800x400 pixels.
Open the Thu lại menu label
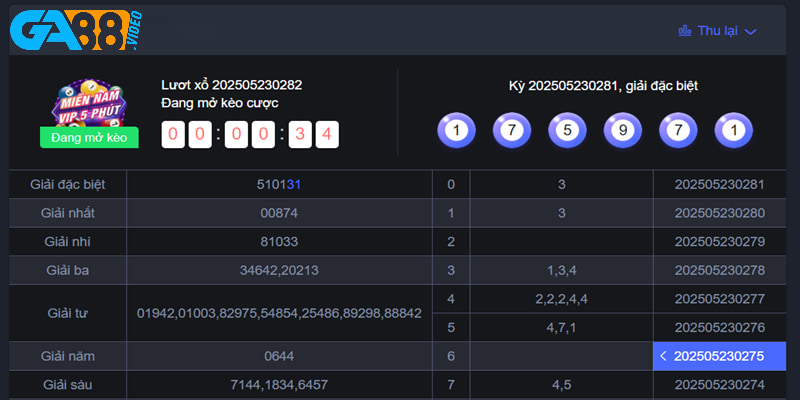pos(717,31)
